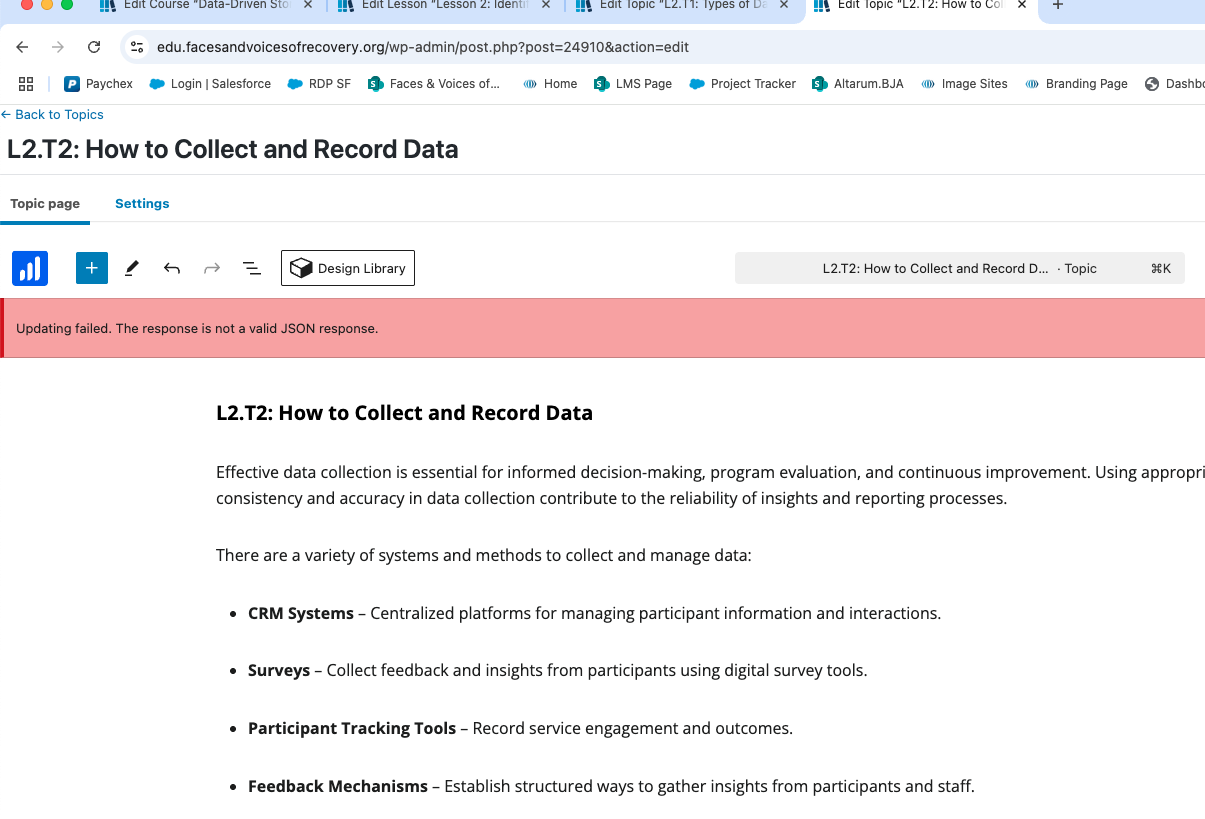Open the Design Library

point(348,268)
